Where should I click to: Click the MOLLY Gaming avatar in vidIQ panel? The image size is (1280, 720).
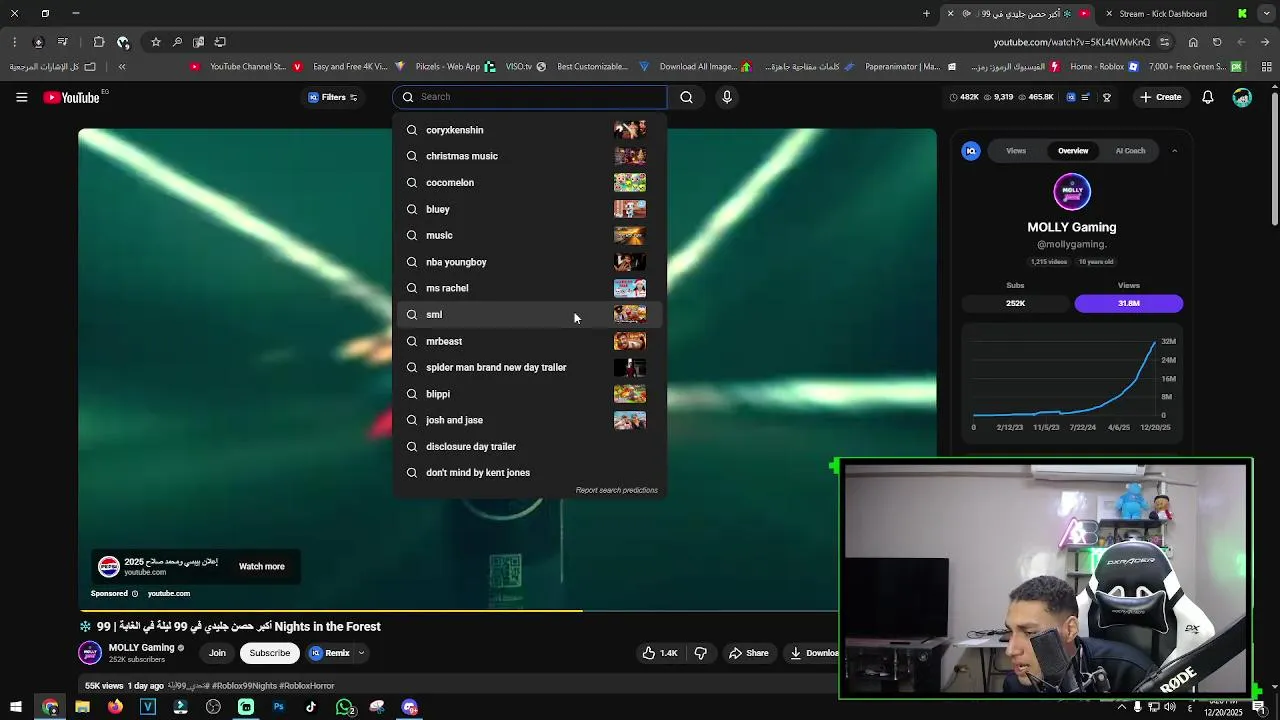(x=1072, y=192)
